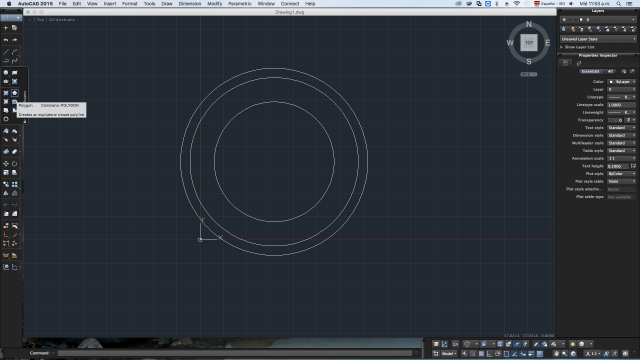Click Text height calculator icon
The height and width of the screenshot is (360, 640).
[633, 166]
